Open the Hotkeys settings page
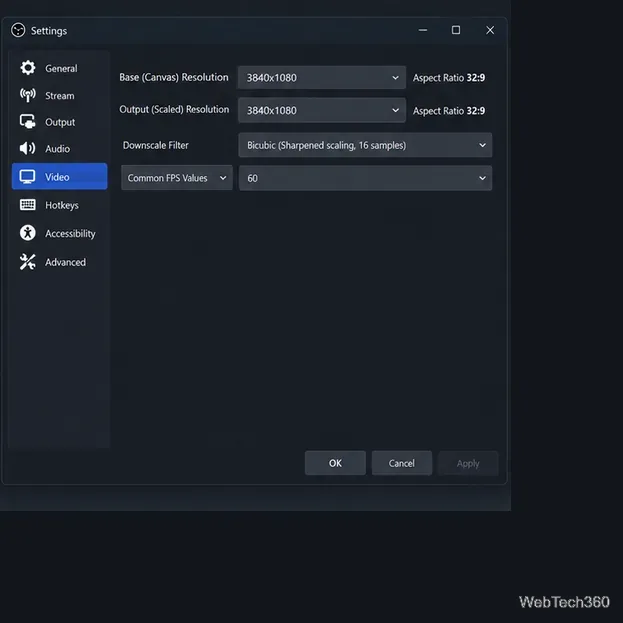Image resolution: width=623 pixels, height=623 pixels. (x=60, y=205)
